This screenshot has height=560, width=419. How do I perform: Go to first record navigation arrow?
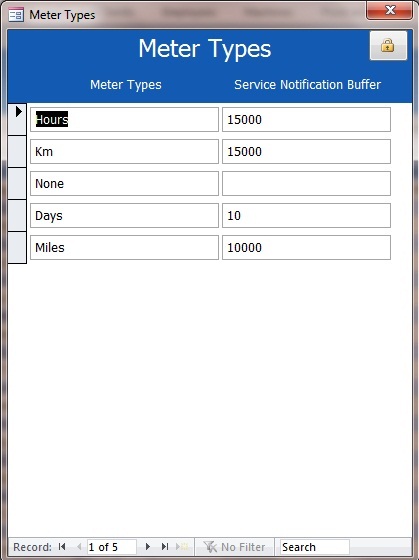(62, 546)
